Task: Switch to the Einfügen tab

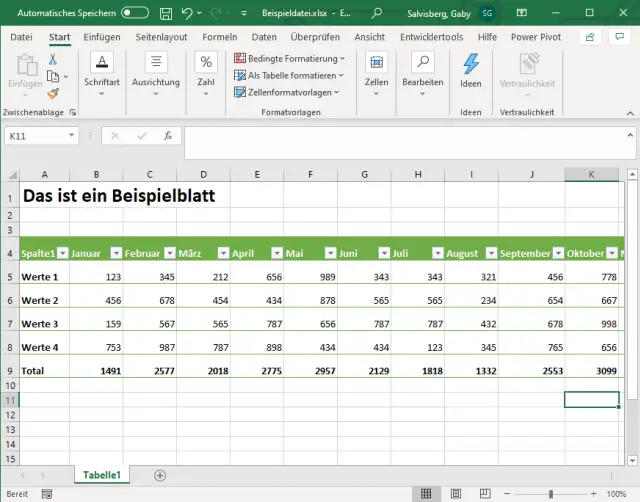Action: [102, 37]
